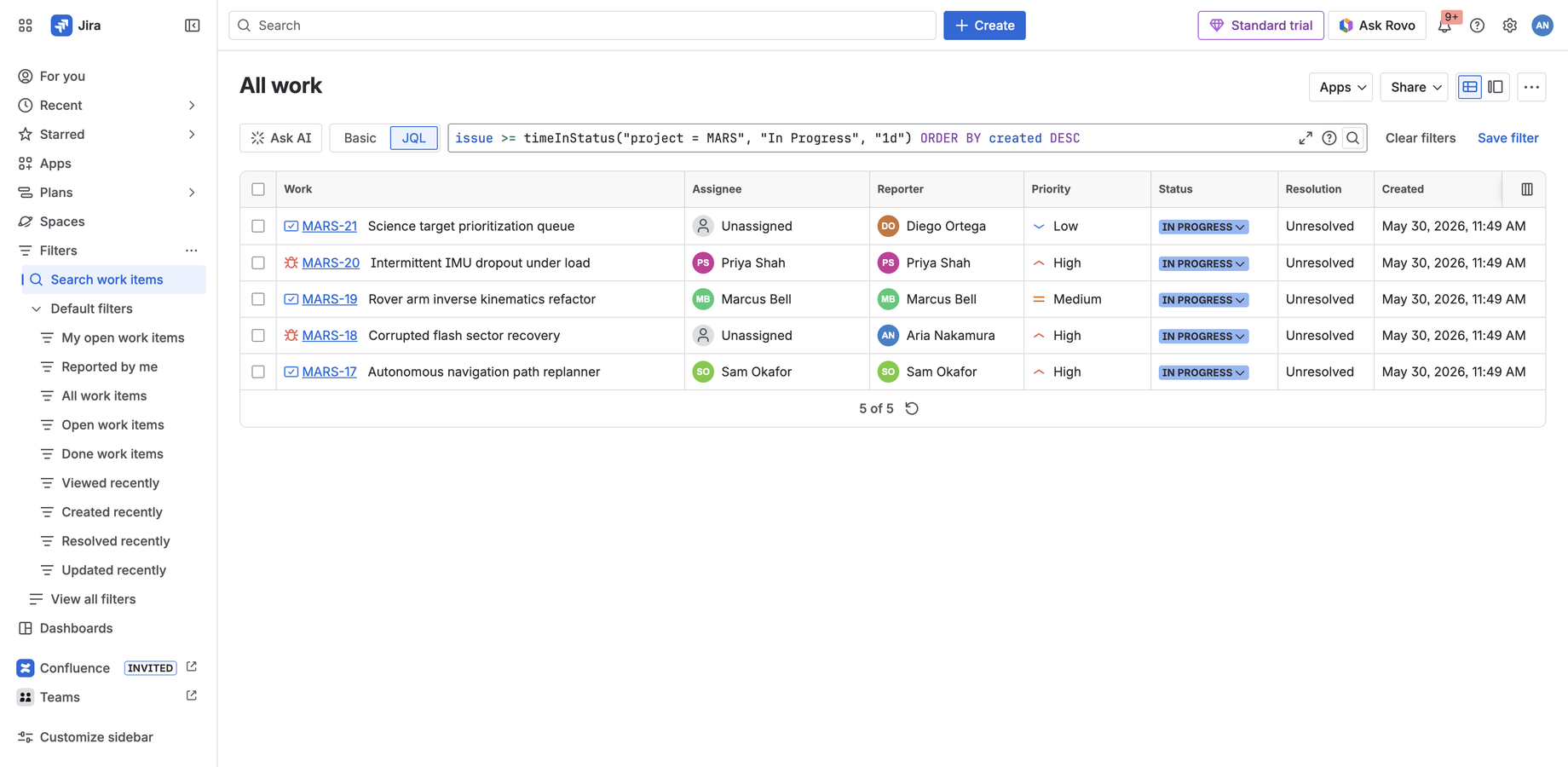Open the Settings gear icon
This screenshot has height=767, width=1568.
1510,26
